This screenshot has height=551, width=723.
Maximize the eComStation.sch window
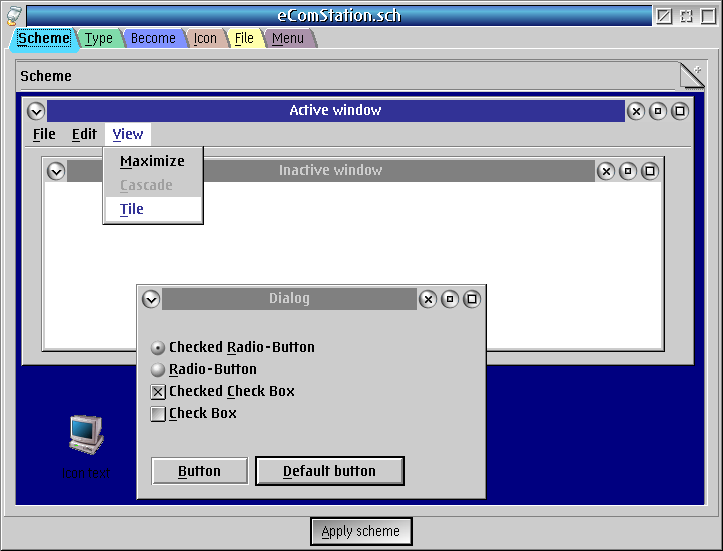click(x=708, y=16)
